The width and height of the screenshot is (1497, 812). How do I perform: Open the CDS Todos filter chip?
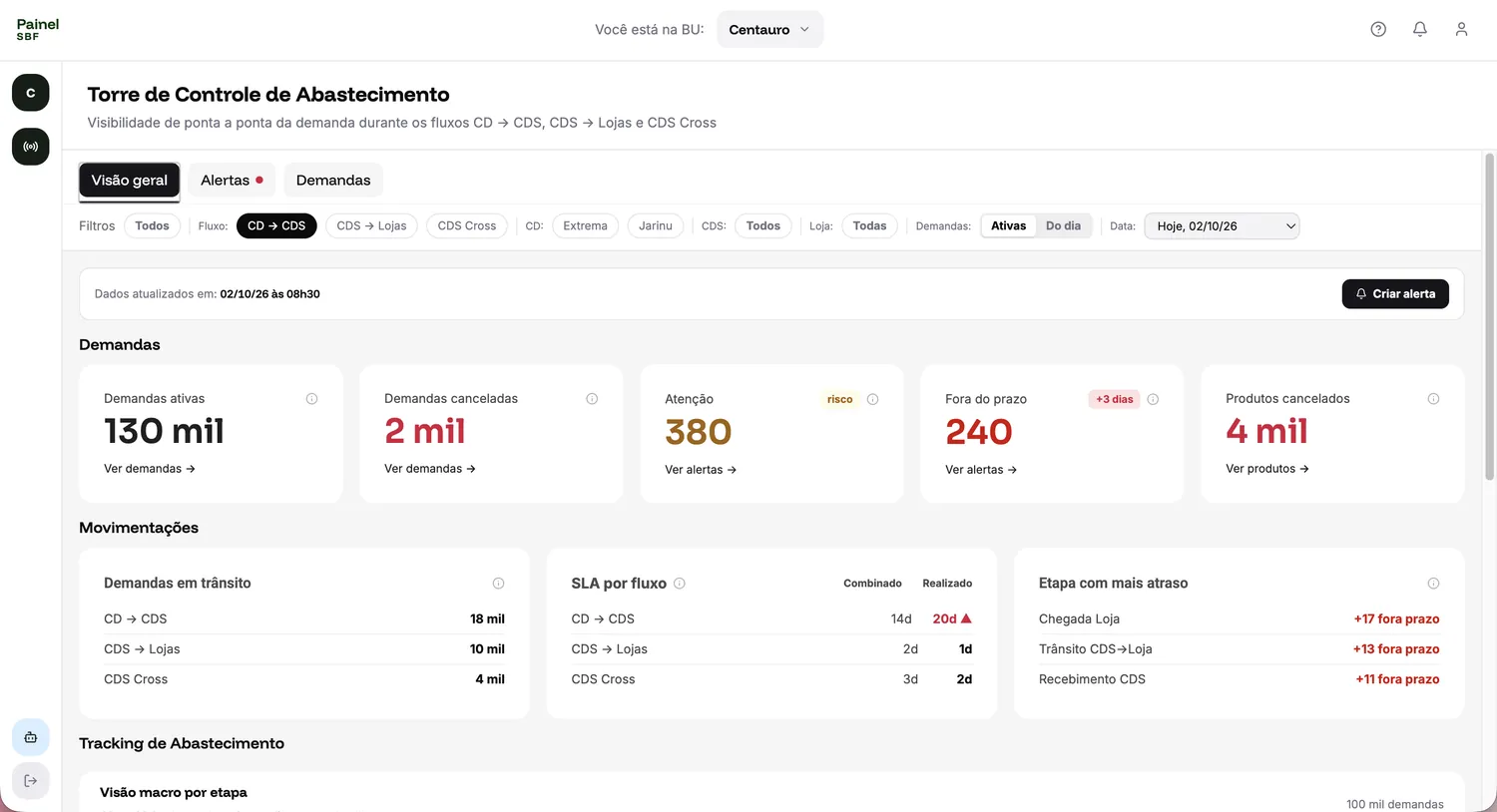pyautogui.click(x=763, y=226)
